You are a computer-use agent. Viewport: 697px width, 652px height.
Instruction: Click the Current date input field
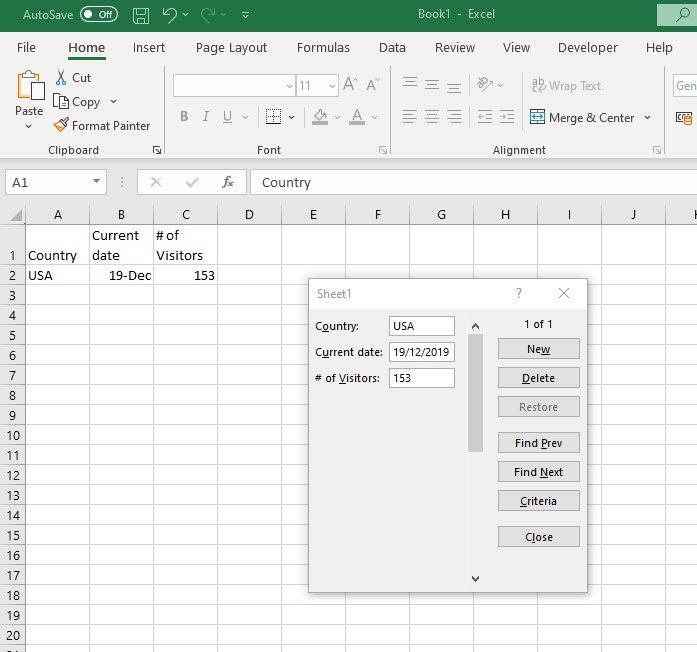(422, 352)
